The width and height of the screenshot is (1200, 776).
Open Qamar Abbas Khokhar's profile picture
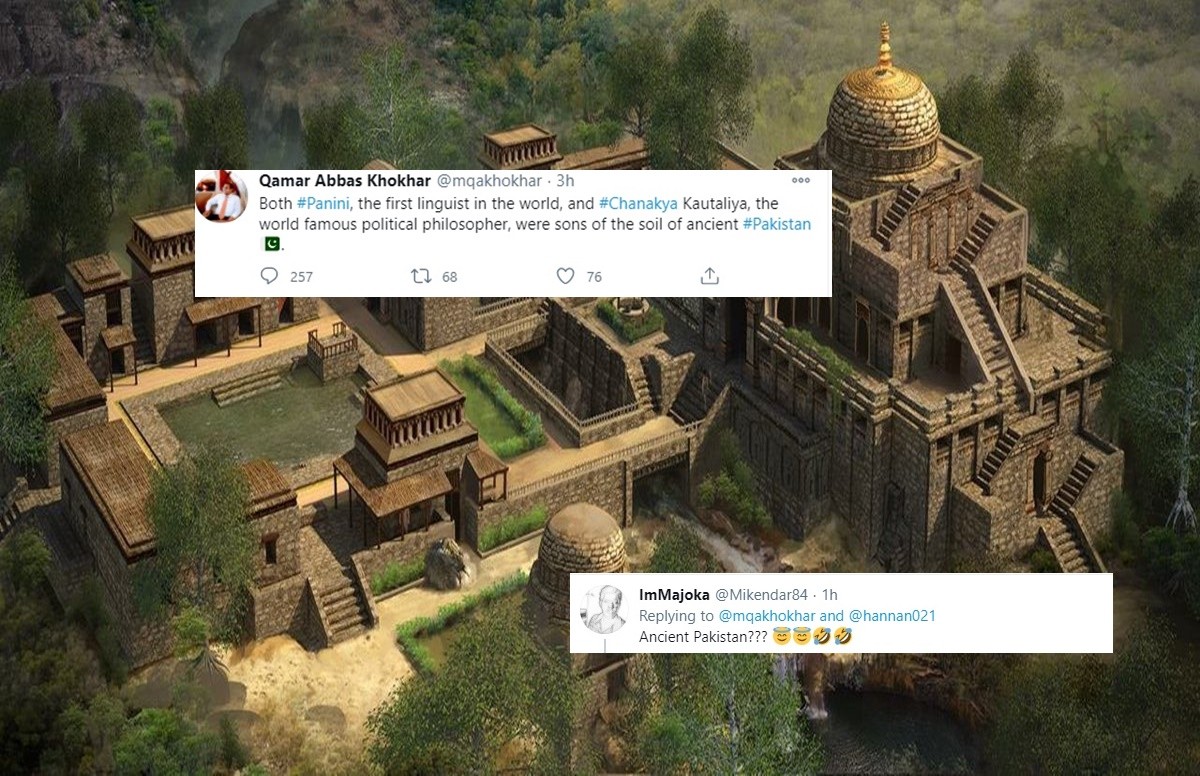[221, 196]
